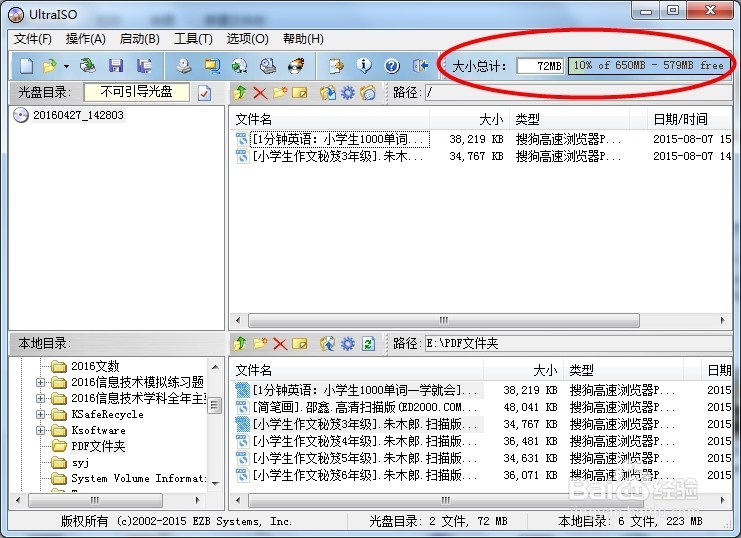
Task: Open the About info icon
Action: (364, 66)
